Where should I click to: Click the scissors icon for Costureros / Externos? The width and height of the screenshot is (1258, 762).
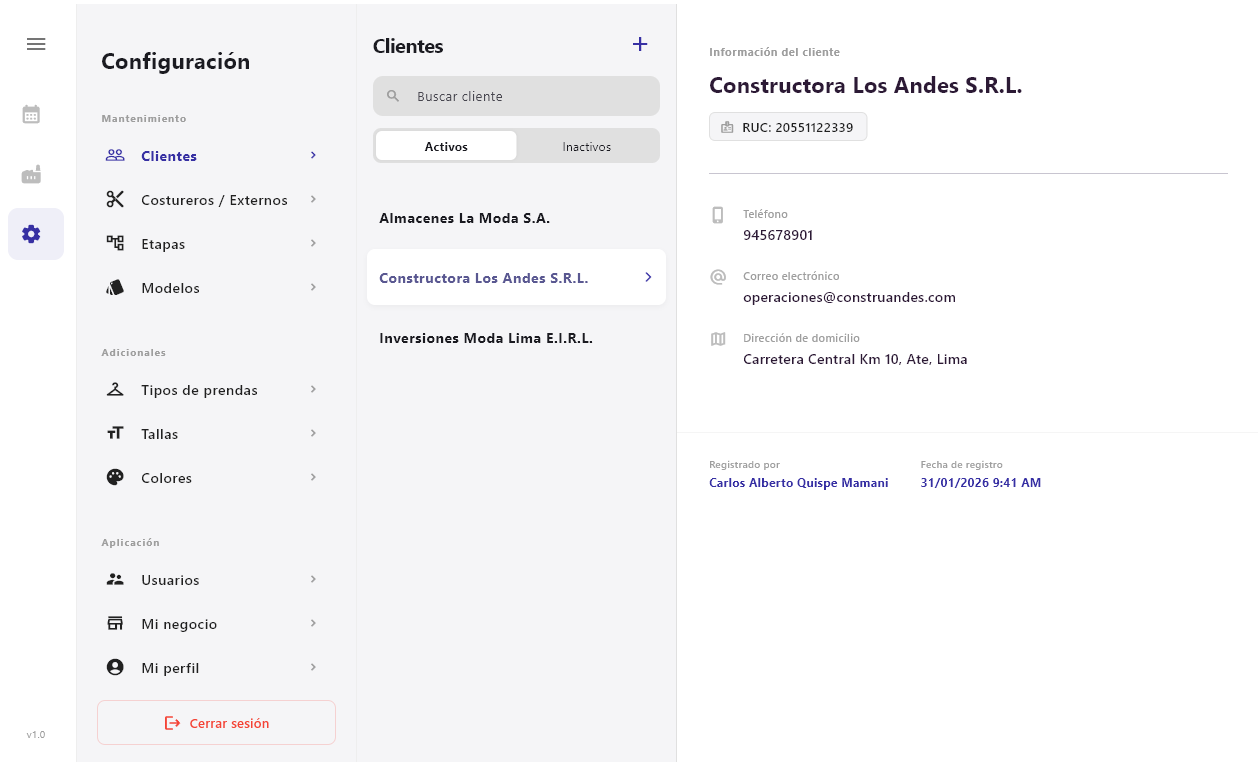[x=115, y=200]
